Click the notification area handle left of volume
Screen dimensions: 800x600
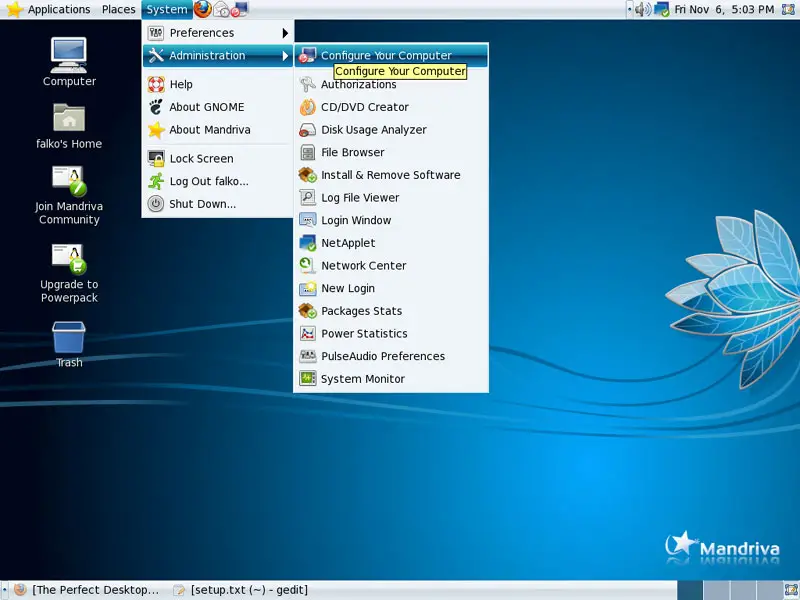point(630,9)
